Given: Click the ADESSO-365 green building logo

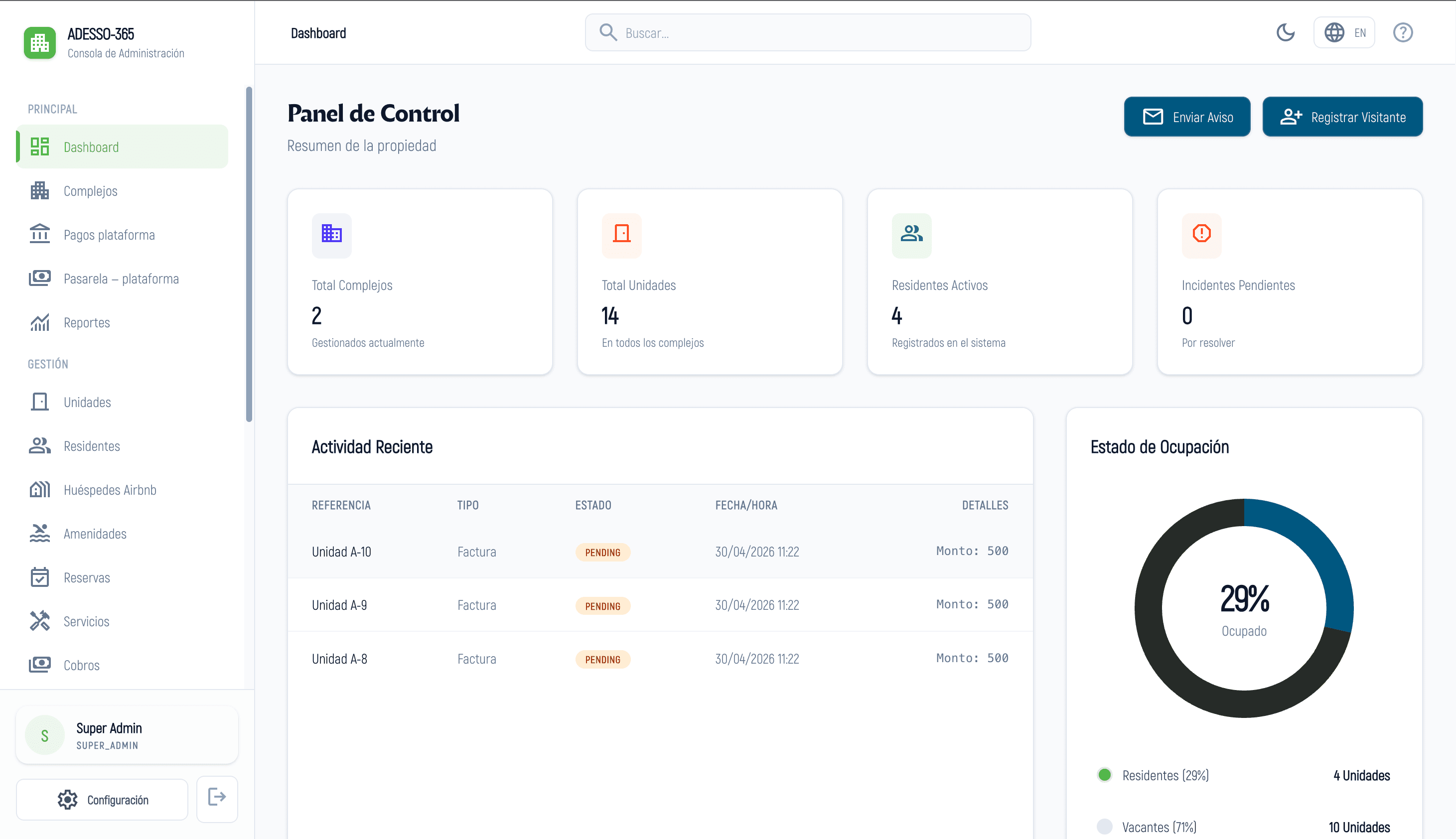Looking at the screenshot, I should click(40, 43).
